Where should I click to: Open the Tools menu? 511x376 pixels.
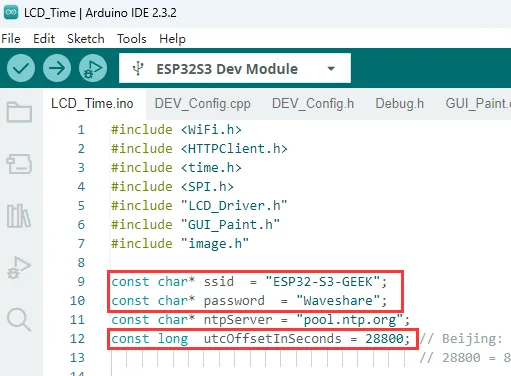[132, 39]
